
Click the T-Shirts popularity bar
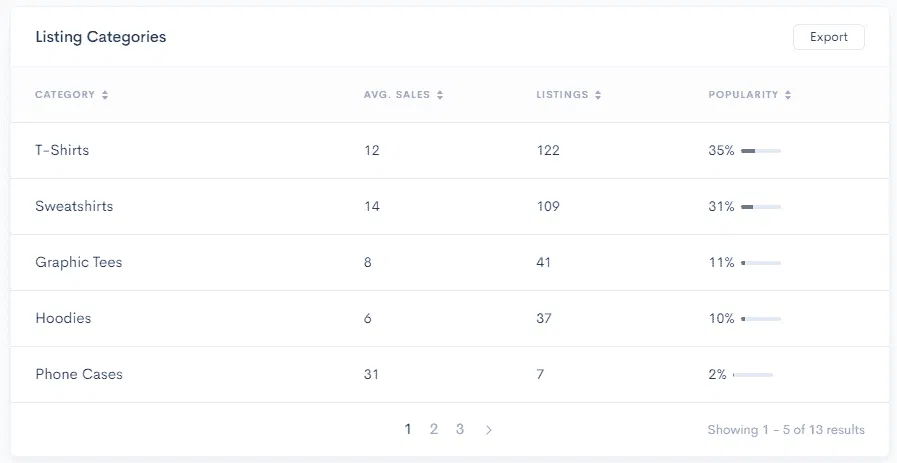(761, 151)
